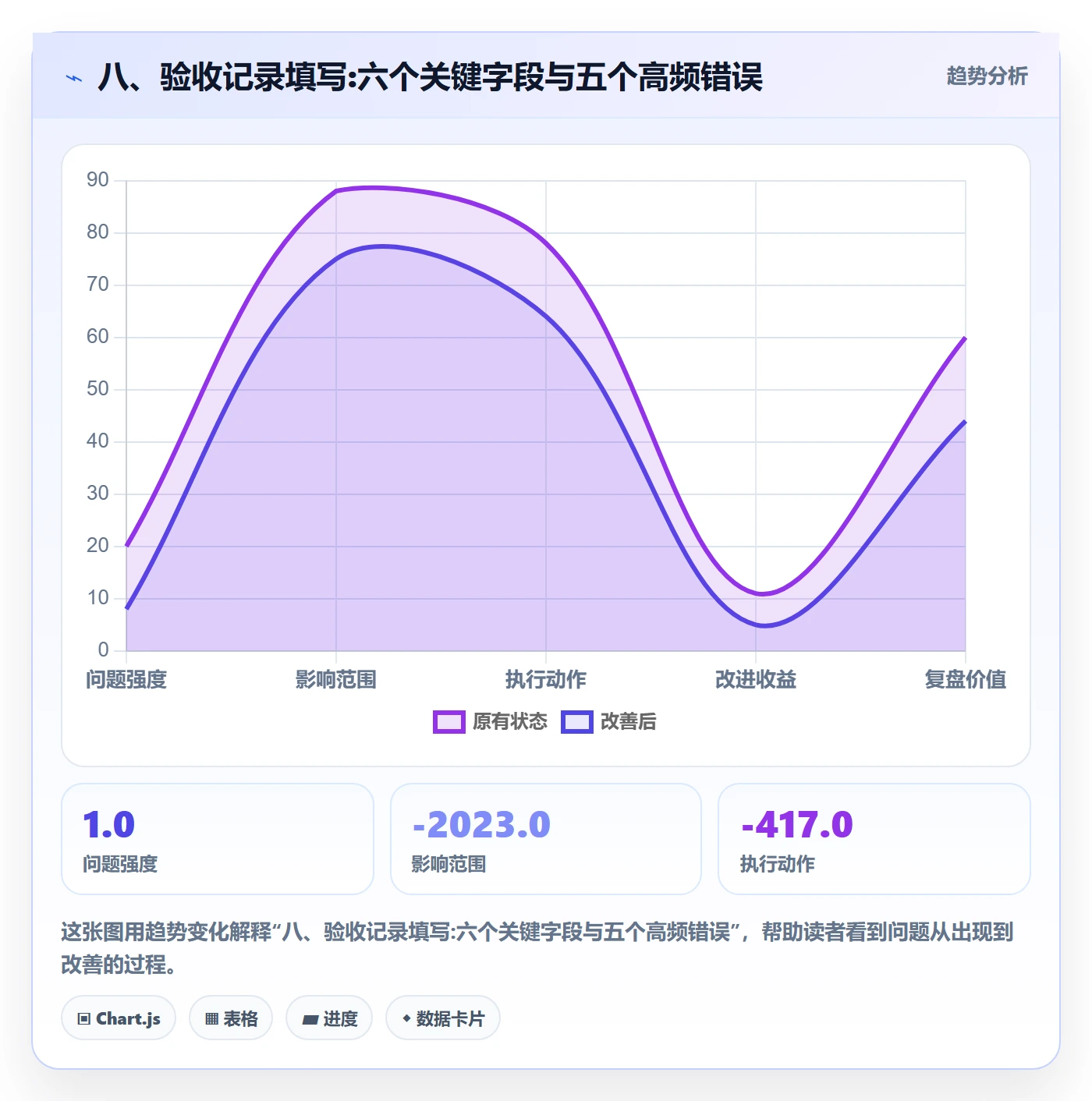Screen dimensions: 1092x1101
Task: Click the 0 y-axis tick label
Action: [104, 650]
